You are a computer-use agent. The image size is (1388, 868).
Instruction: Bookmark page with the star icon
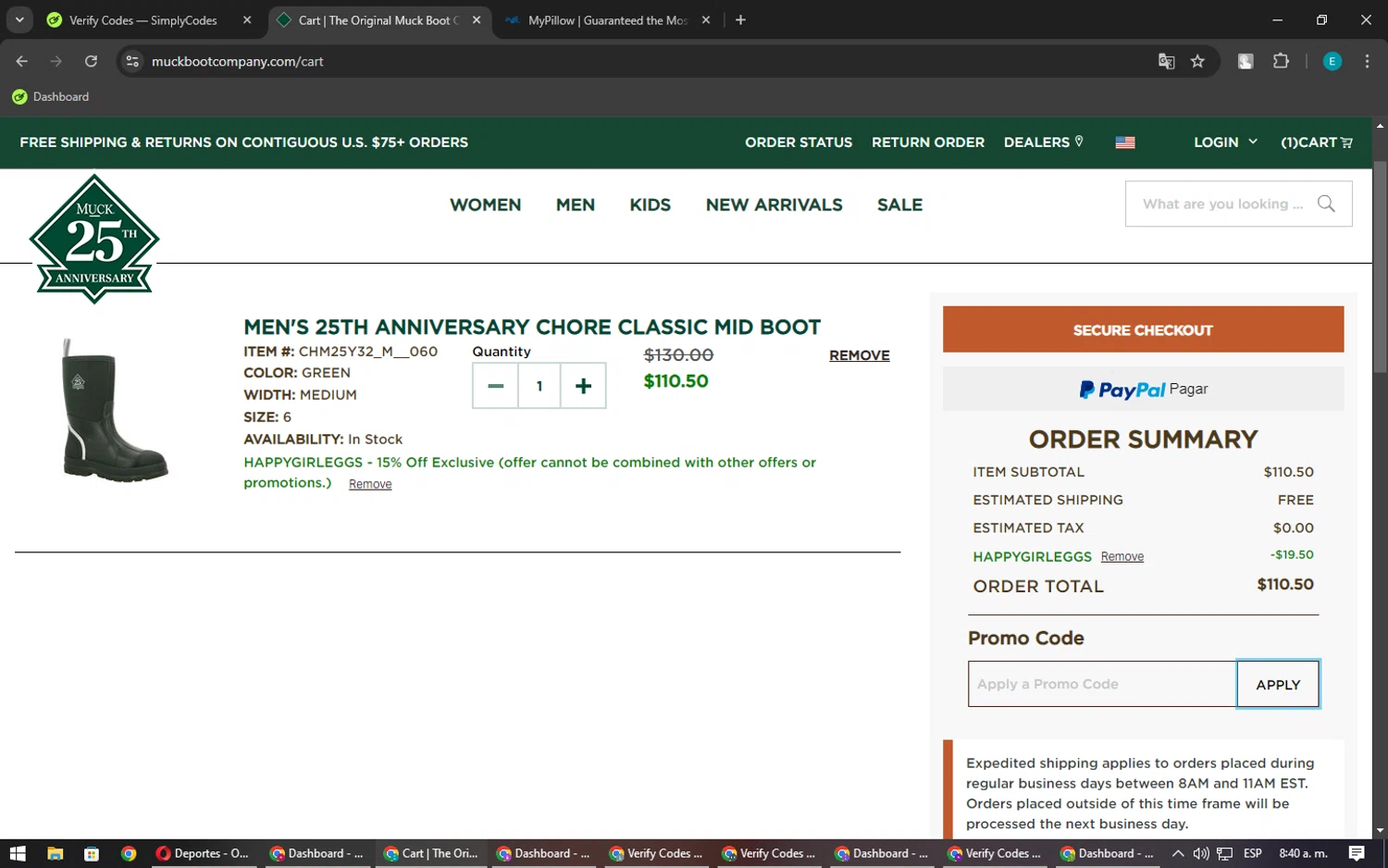point(1197,61)
